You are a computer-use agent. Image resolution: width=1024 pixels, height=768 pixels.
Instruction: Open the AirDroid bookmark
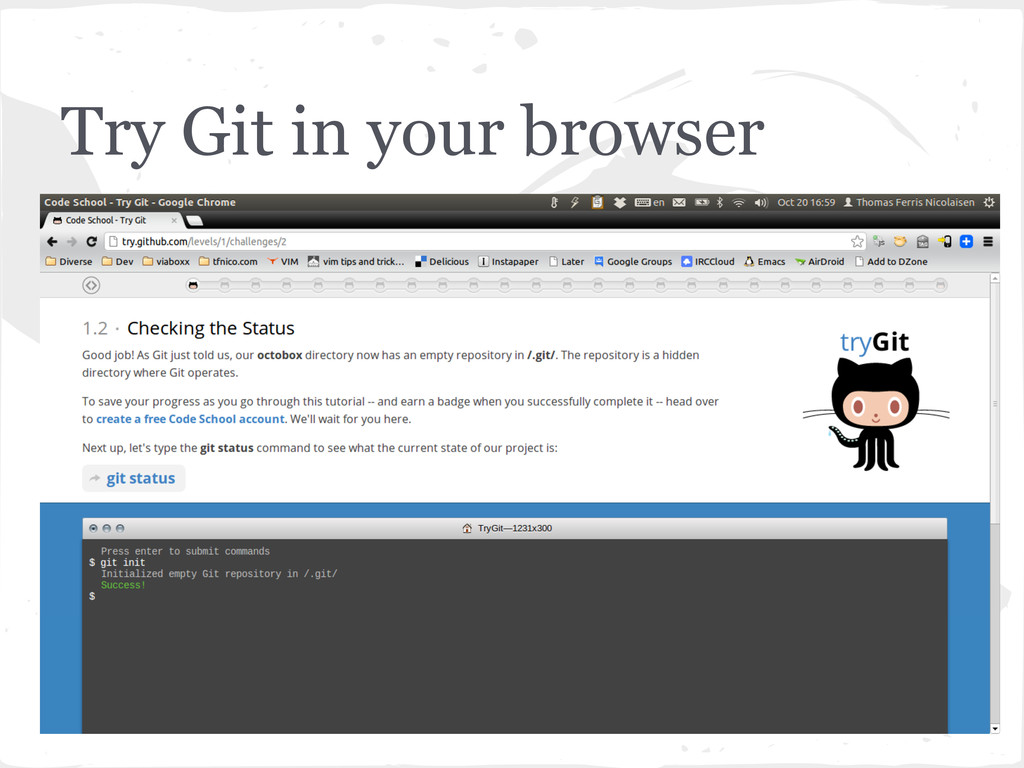point(820,262)
